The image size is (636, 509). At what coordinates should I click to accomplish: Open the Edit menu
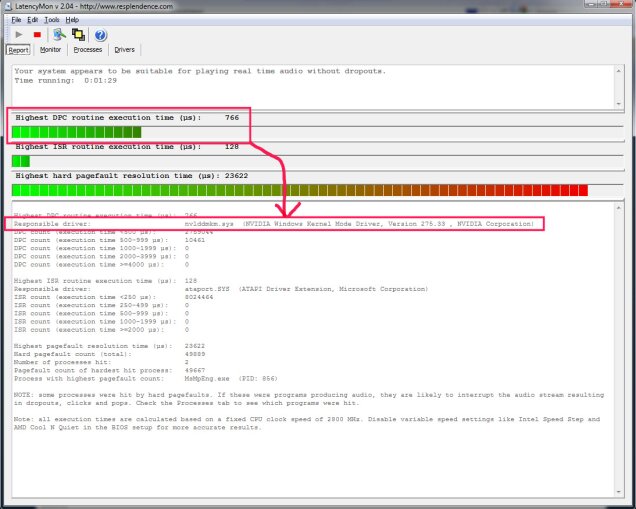click(x=32, y=20)
